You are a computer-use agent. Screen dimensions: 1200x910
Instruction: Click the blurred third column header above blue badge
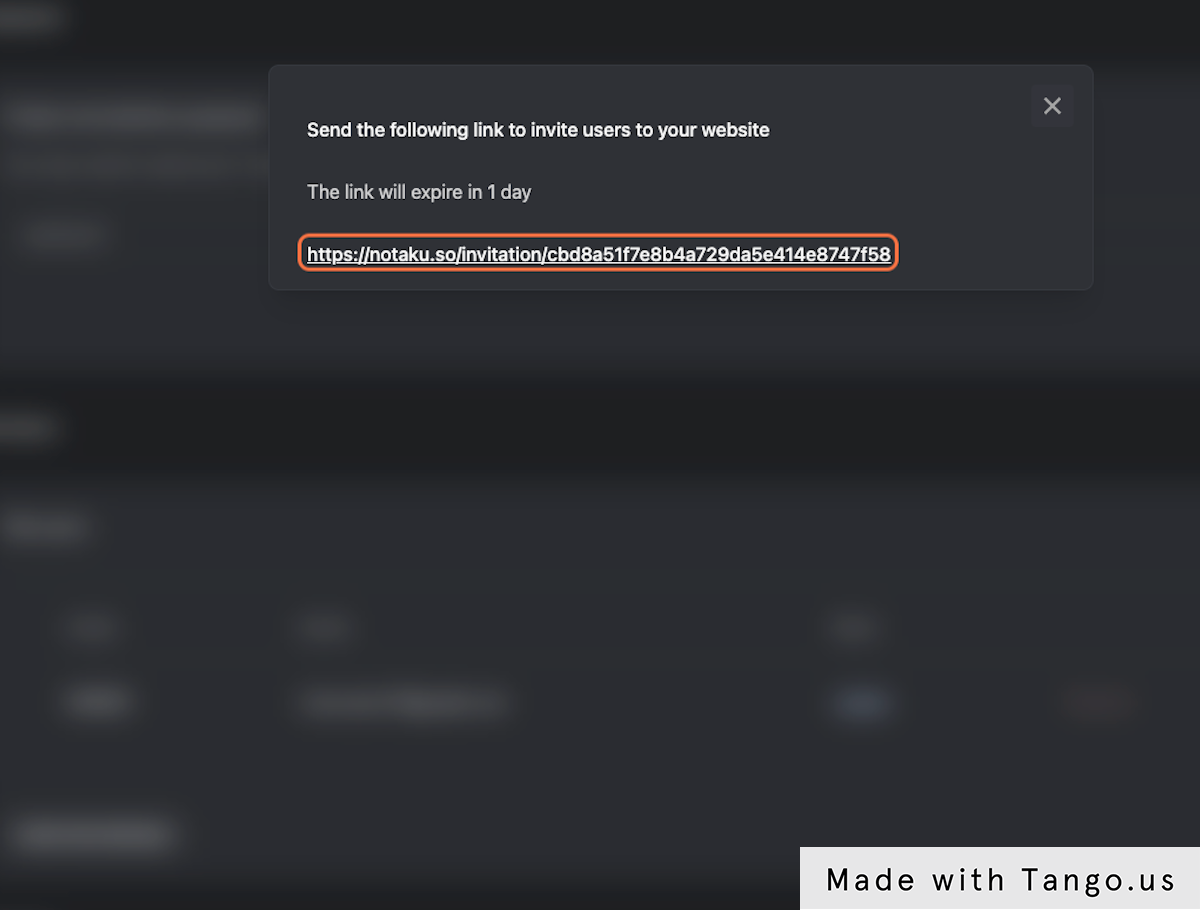pos(853,628)
